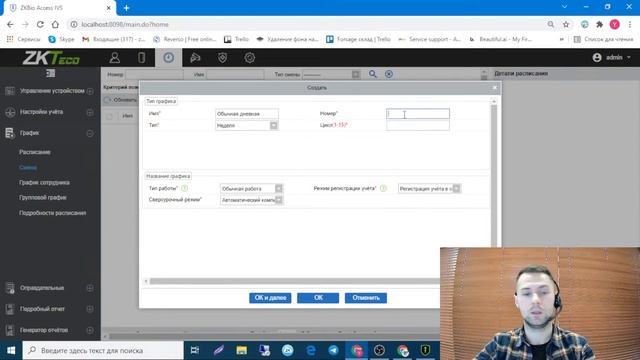Collapse the График sidebar section

coord(90,133)
